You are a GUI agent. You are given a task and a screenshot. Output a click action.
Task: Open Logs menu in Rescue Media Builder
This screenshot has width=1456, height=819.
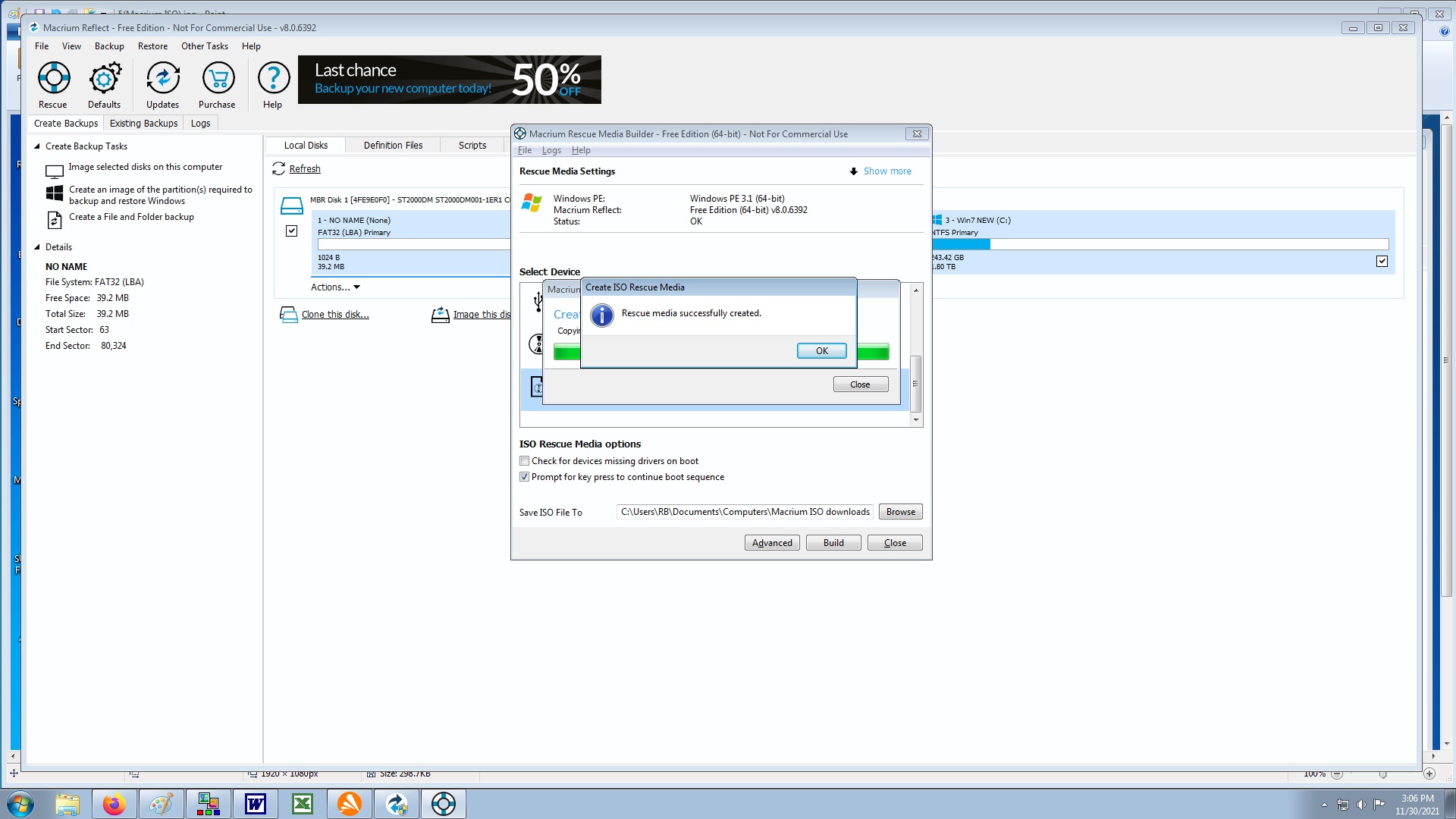(551, 150)
